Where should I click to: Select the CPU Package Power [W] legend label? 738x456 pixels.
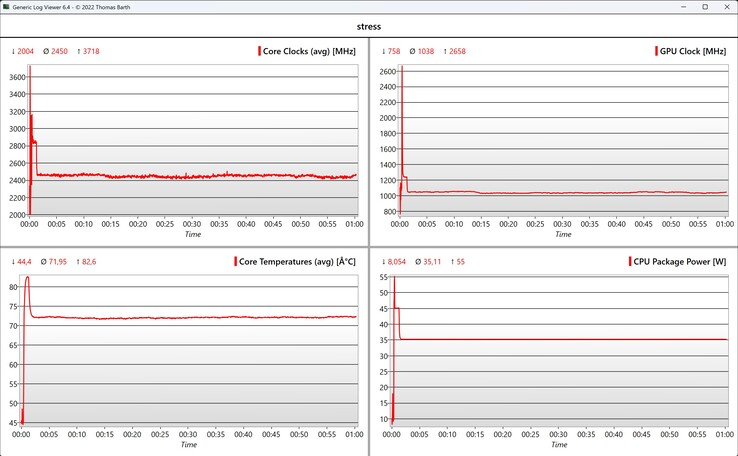[679, 261]
